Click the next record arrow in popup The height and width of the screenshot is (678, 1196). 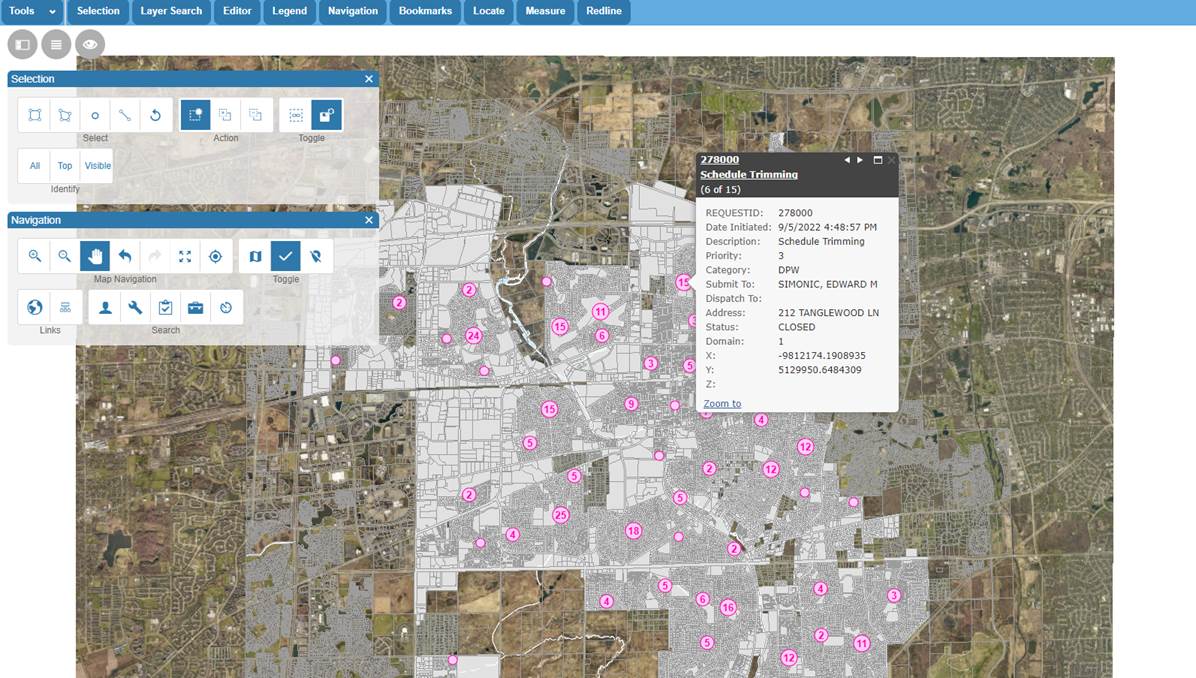860,159
